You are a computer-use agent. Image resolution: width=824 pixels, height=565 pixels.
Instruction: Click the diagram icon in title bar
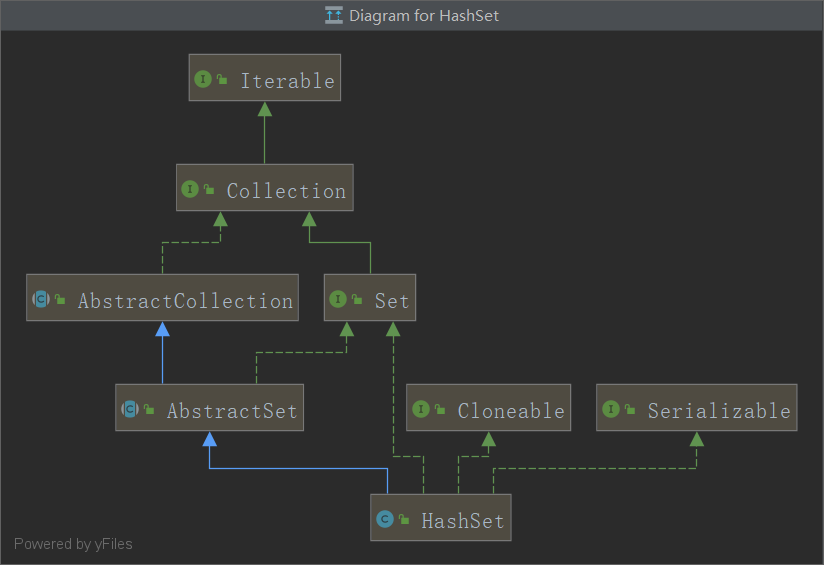coord(334,15)
